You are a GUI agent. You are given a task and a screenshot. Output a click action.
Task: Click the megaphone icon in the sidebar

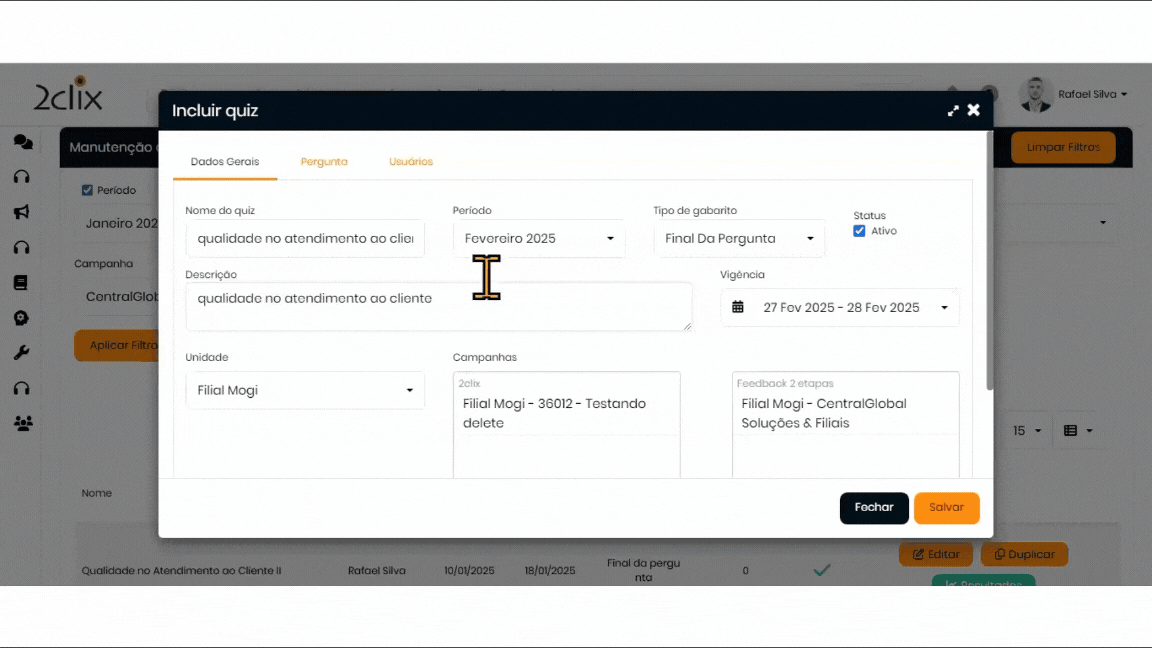point(22,212)
